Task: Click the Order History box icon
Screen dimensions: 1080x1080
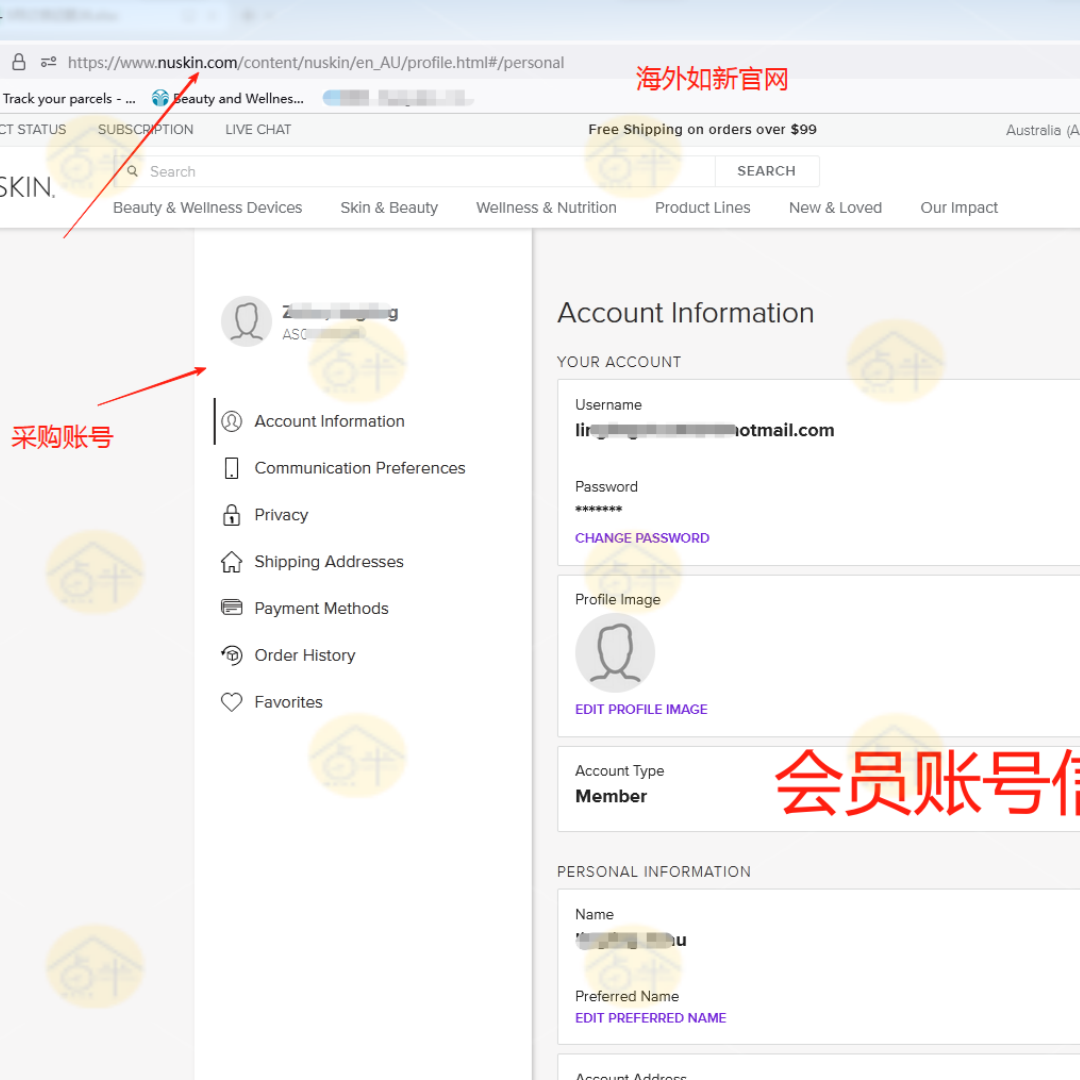Action: [231, 654]
